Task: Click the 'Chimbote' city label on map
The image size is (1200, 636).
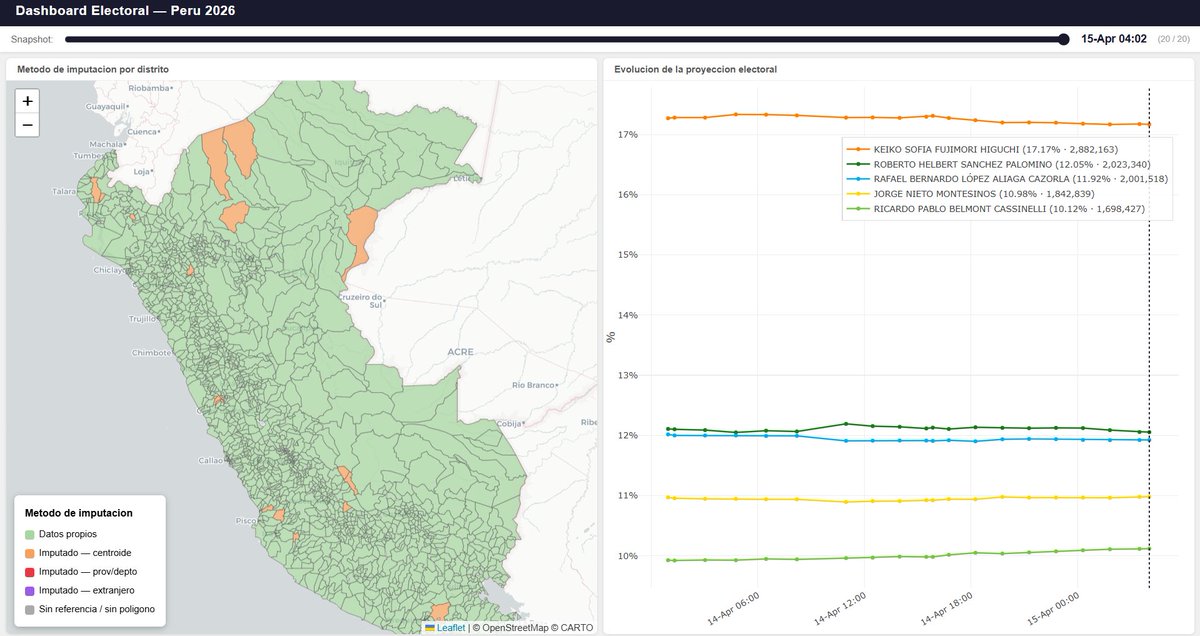Action: pos(152,352)
